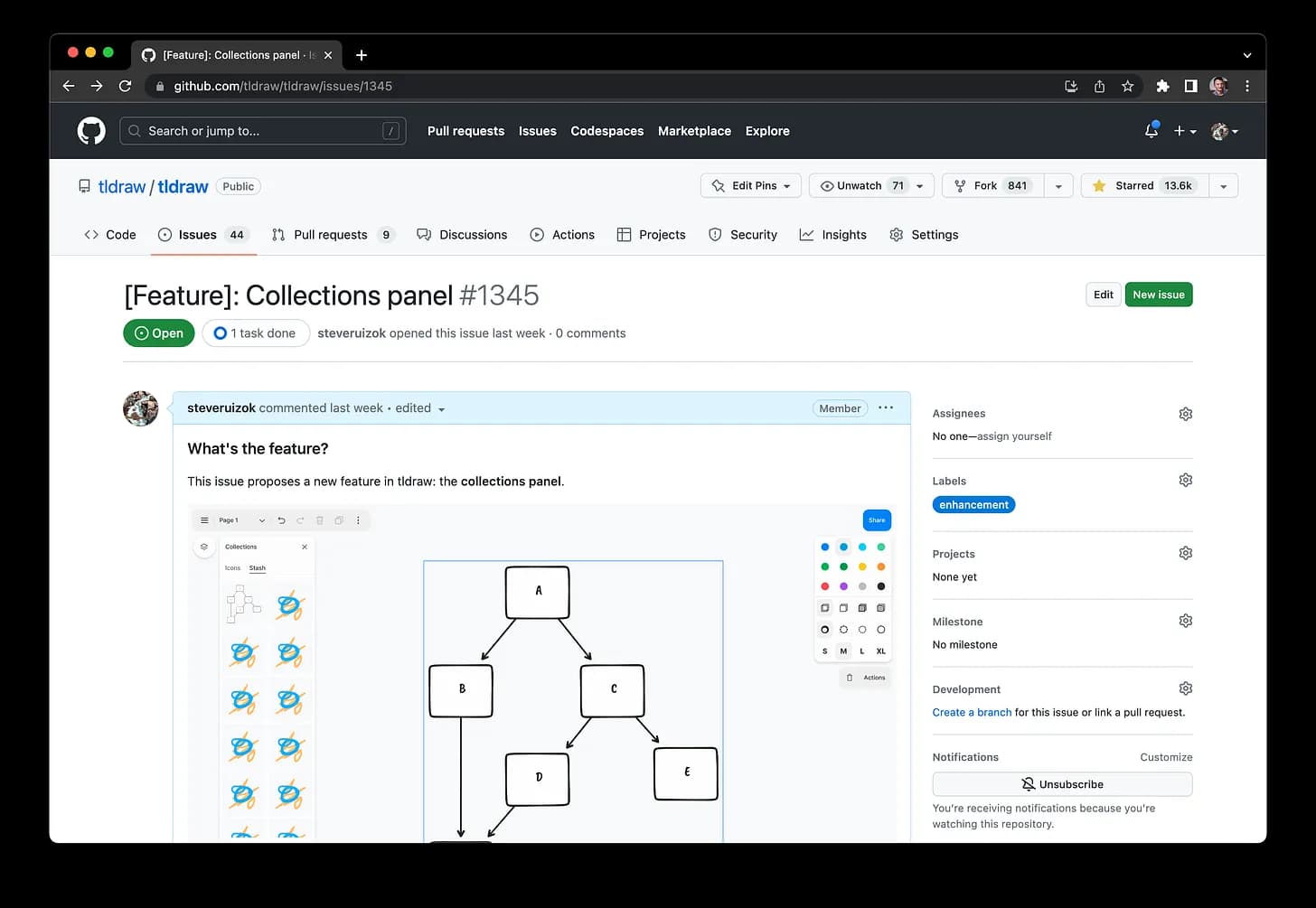Close the Collections panel in mockup

(x=305, y=547)
